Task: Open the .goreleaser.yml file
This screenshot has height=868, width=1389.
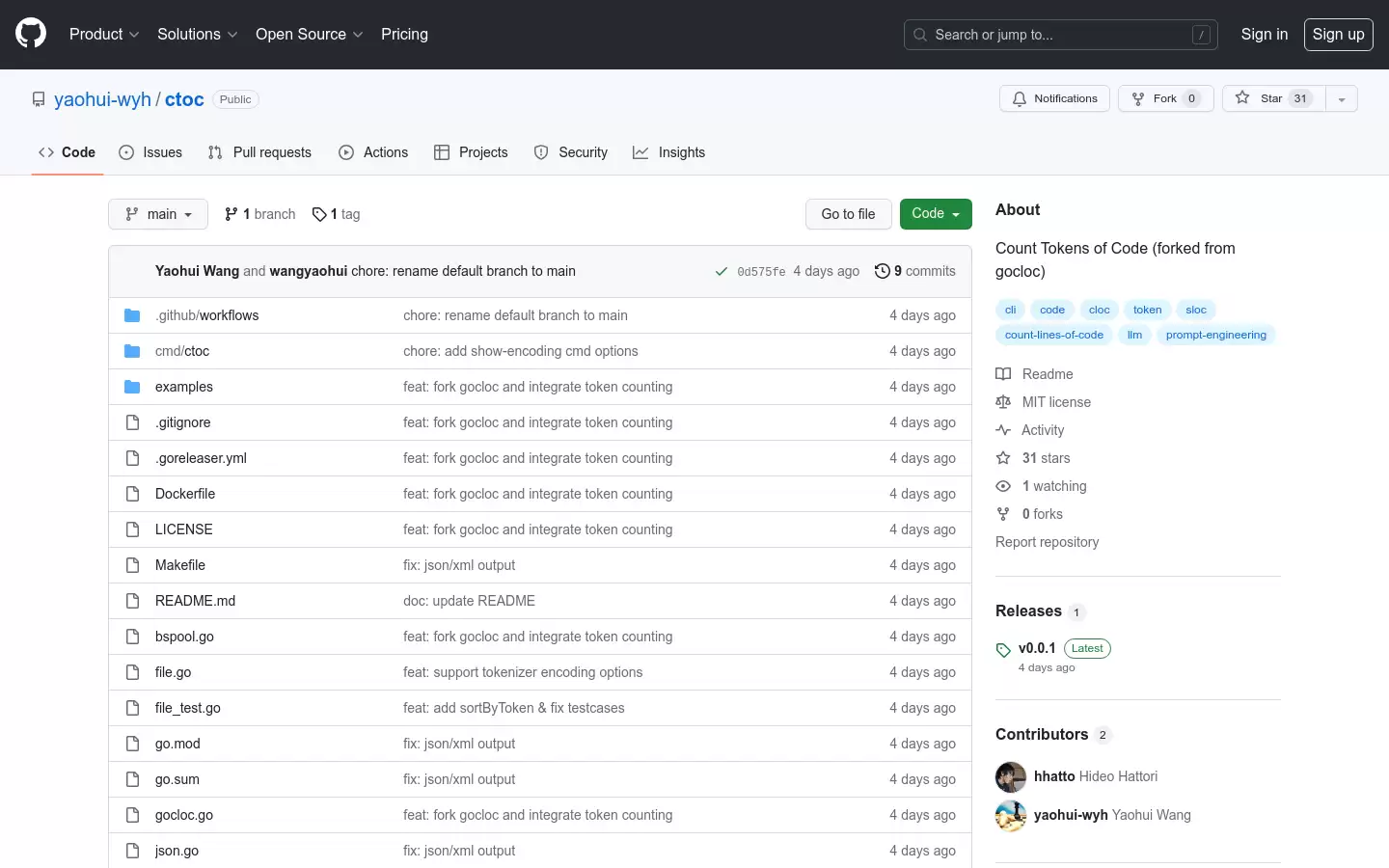Action: 201,458
